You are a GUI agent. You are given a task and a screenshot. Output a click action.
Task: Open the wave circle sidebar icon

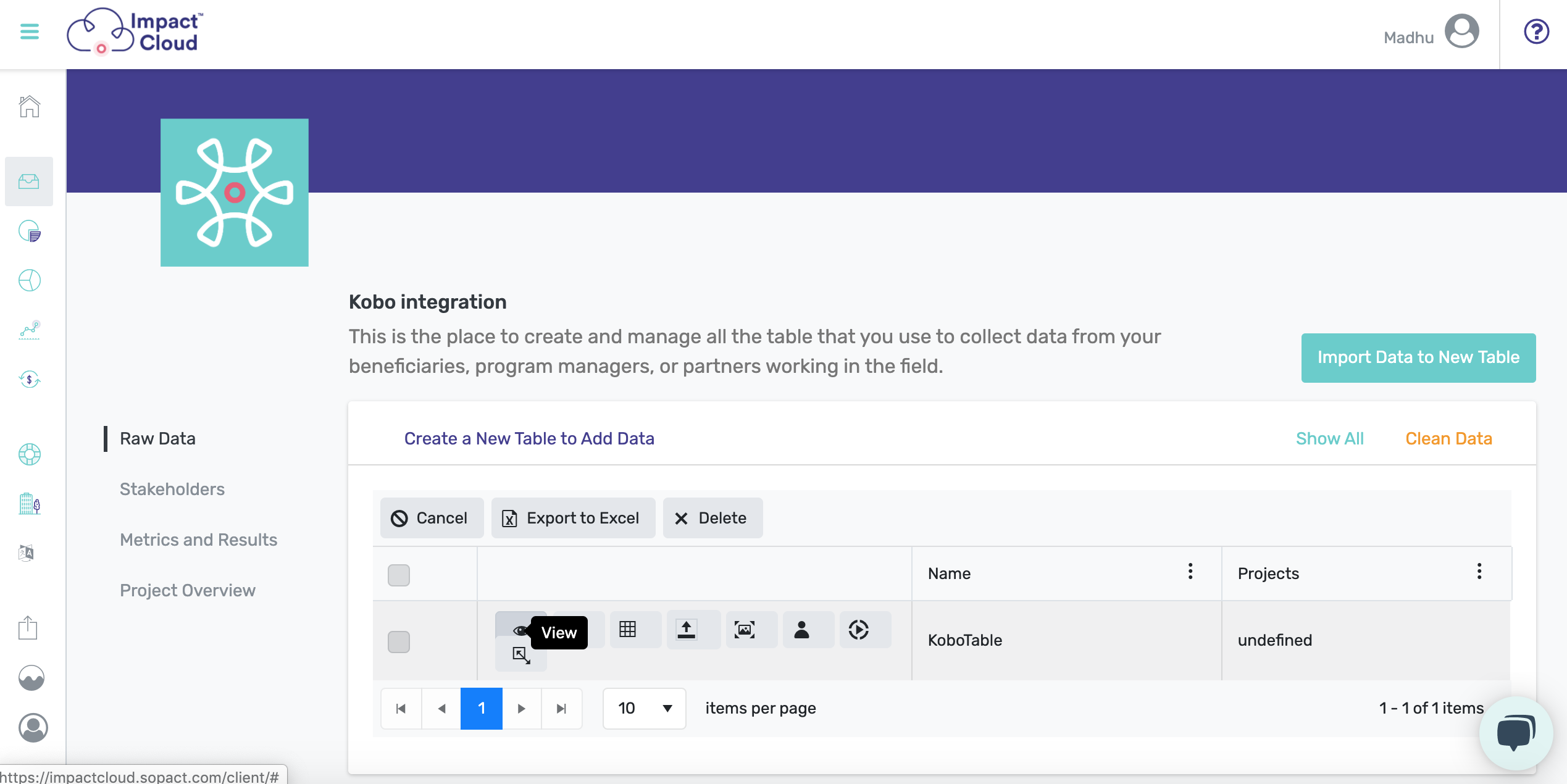tap(31, 678)
